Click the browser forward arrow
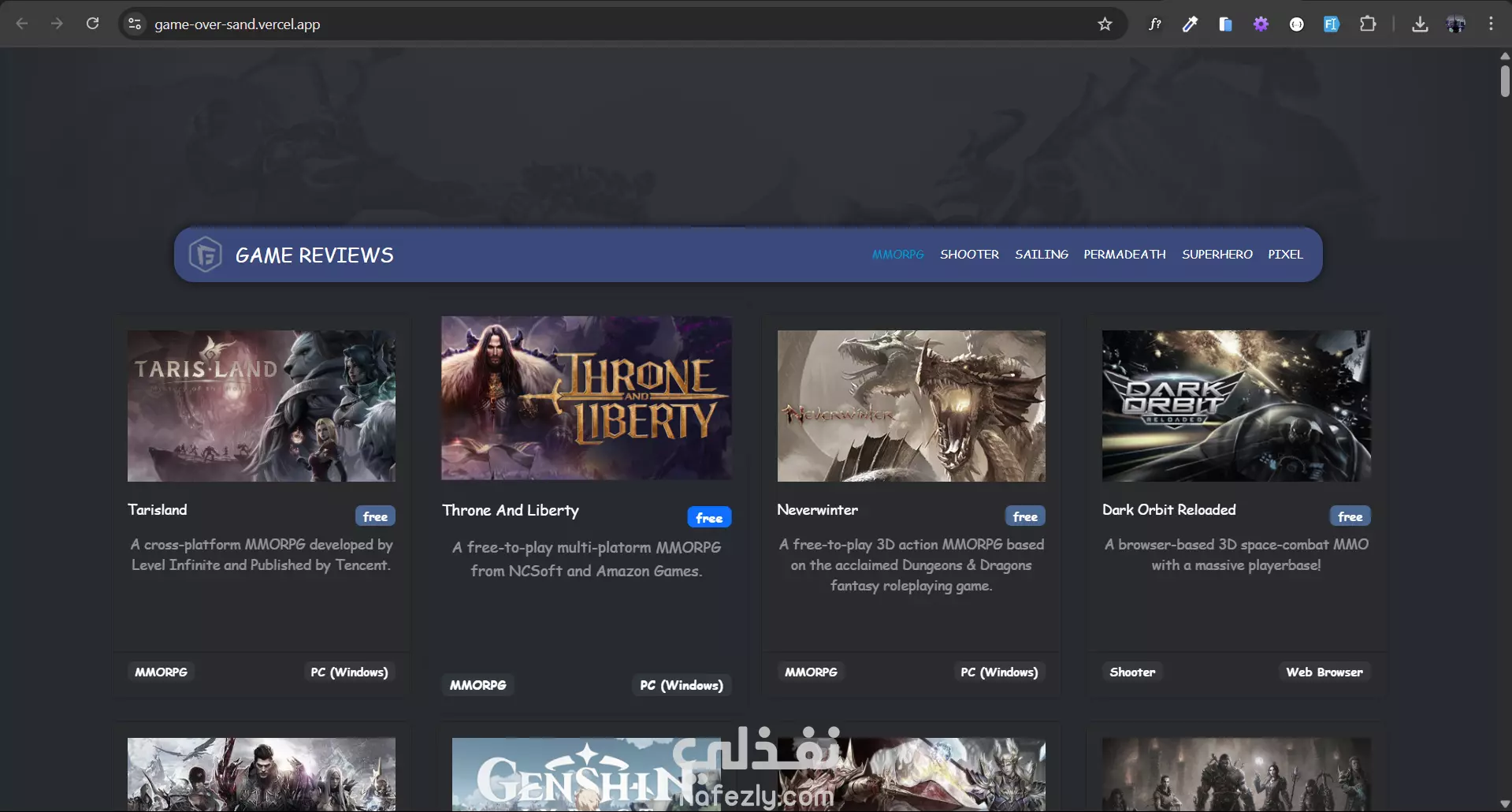 (57, 24)
